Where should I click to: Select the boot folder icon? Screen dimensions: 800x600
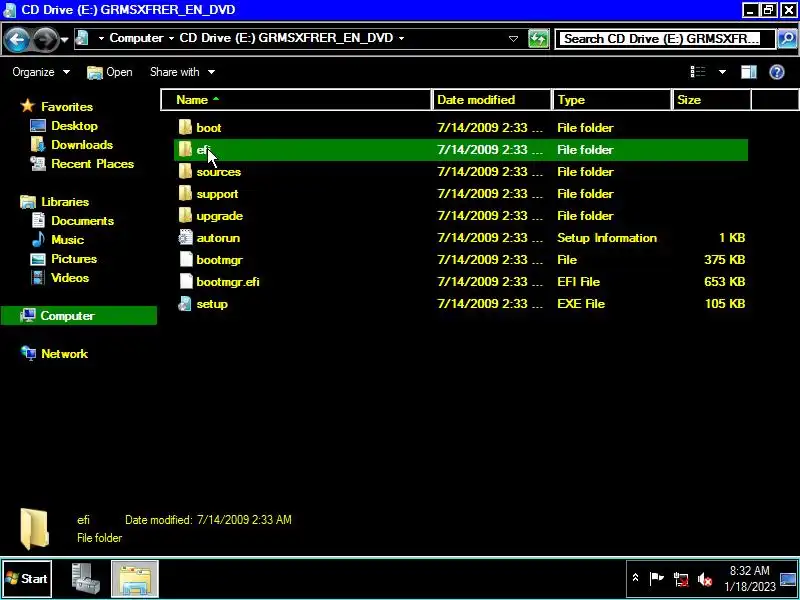point(186,128)
